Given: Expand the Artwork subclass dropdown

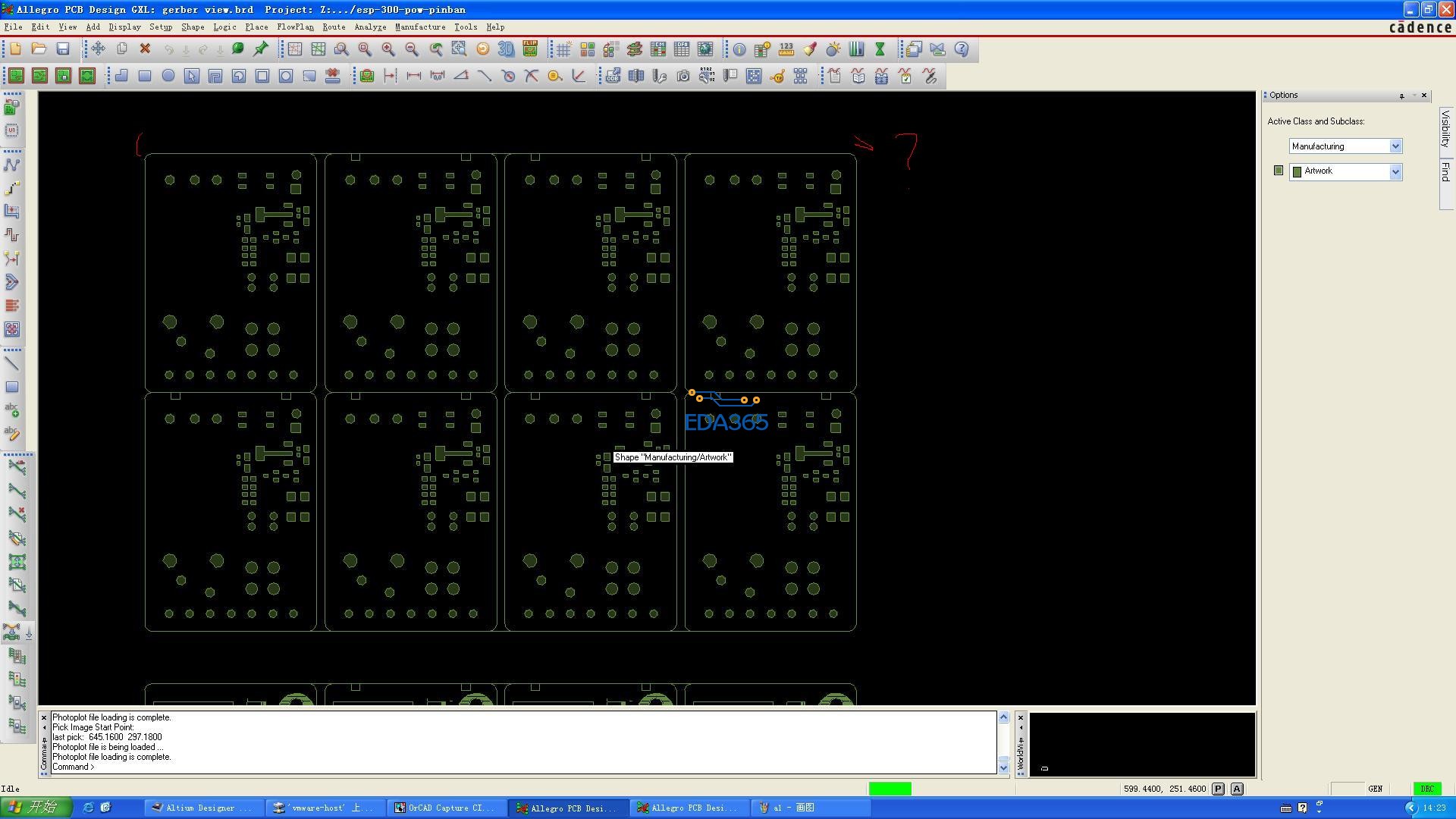Looking at the screenshot, I should (1395, 172).
